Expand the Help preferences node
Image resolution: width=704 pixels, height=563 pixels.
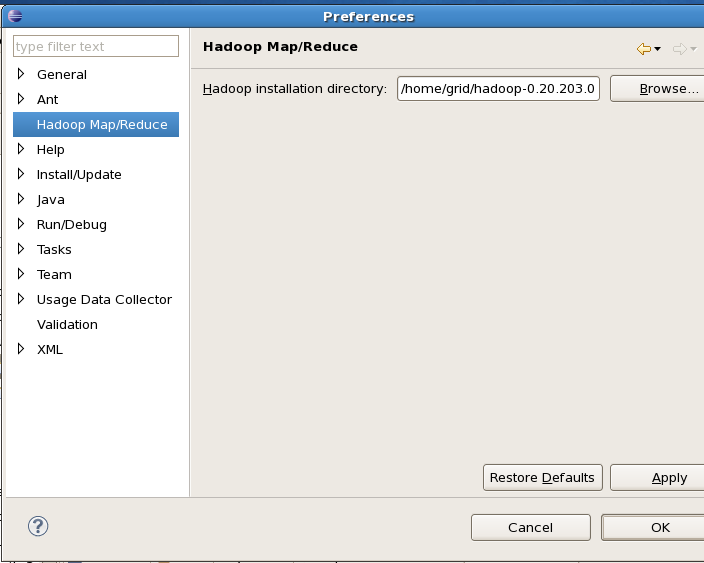pyautogui.click(x=21, y=149)
